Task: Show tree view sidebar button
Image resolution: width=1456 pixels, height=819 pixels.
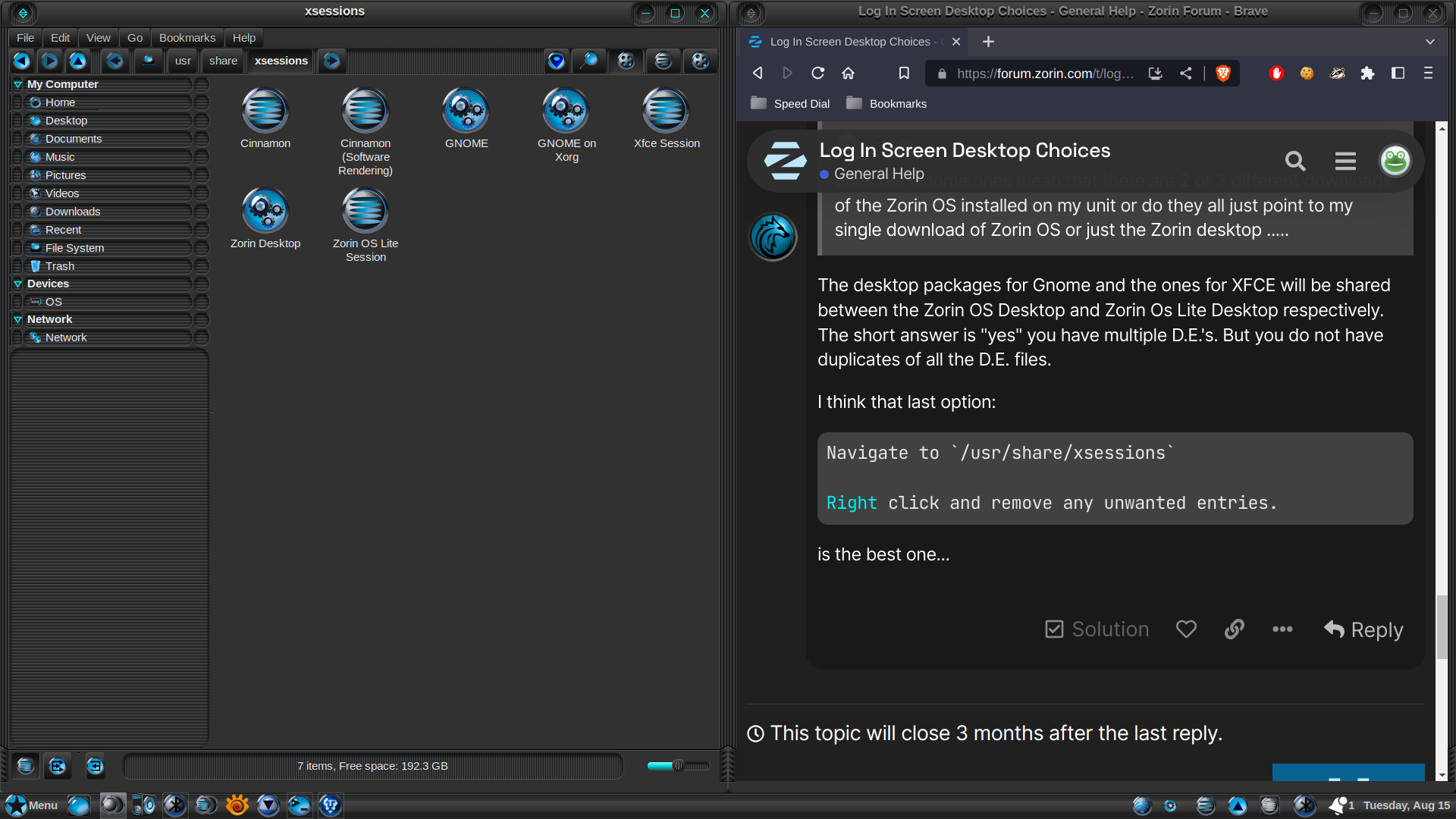Action: click(x=58, y=766)
